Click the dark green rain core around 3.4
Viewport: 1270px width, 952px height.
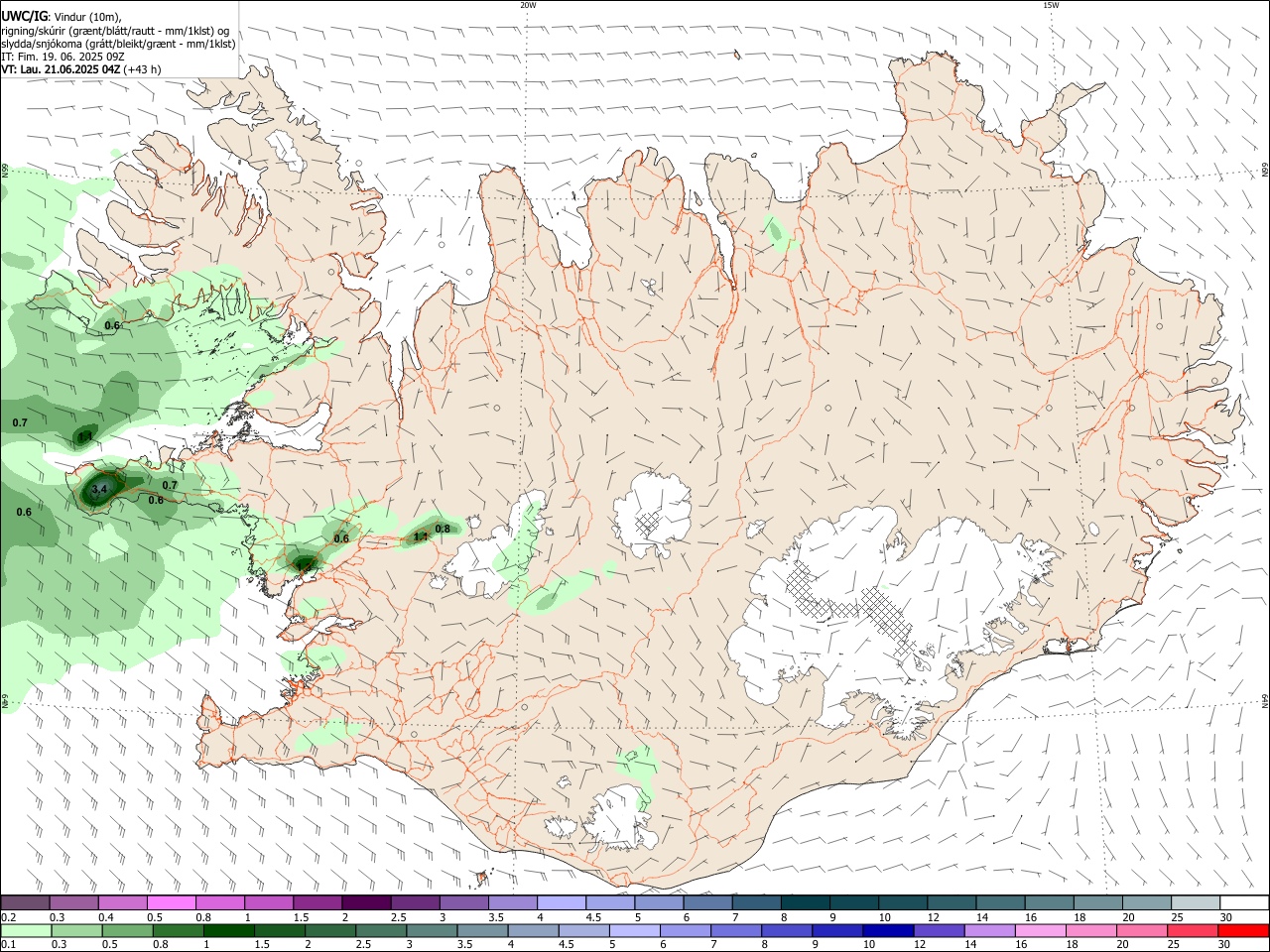pyautogui.click(x=102, y=488)
